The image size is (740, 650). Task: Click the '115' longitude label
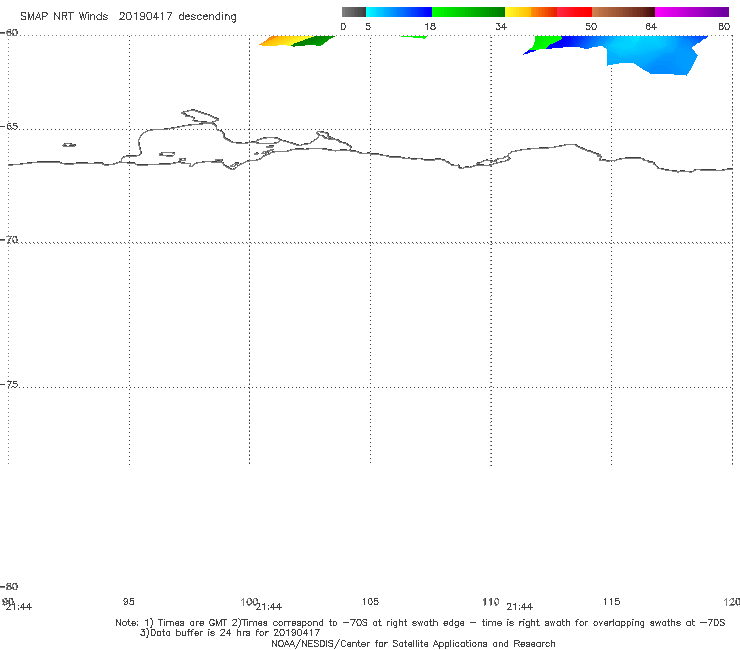click(x=612, y=601)
